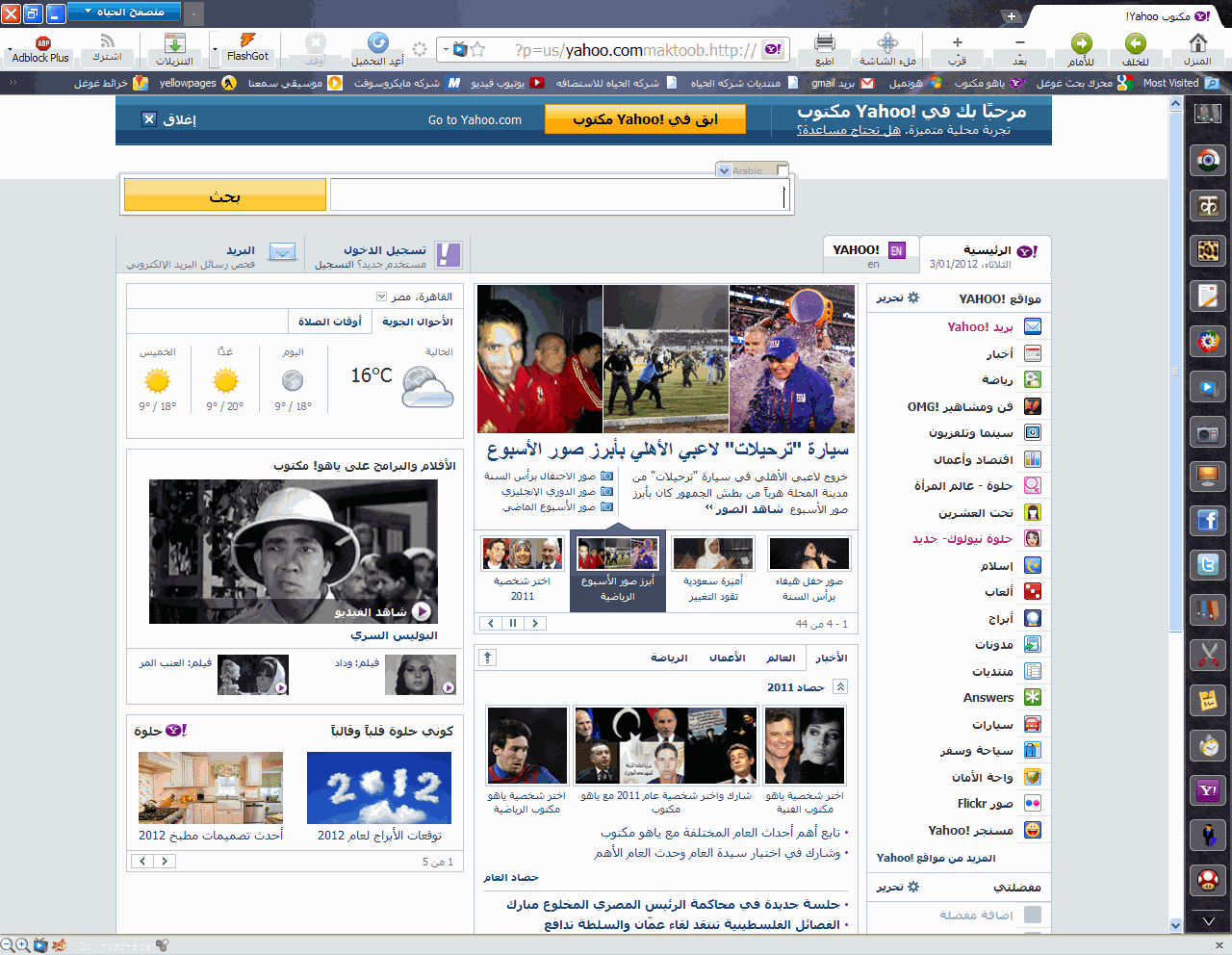1232x955 pixels.
Task: Open the Cairo location dropdown in weather
Action: [x=381, y=297]
